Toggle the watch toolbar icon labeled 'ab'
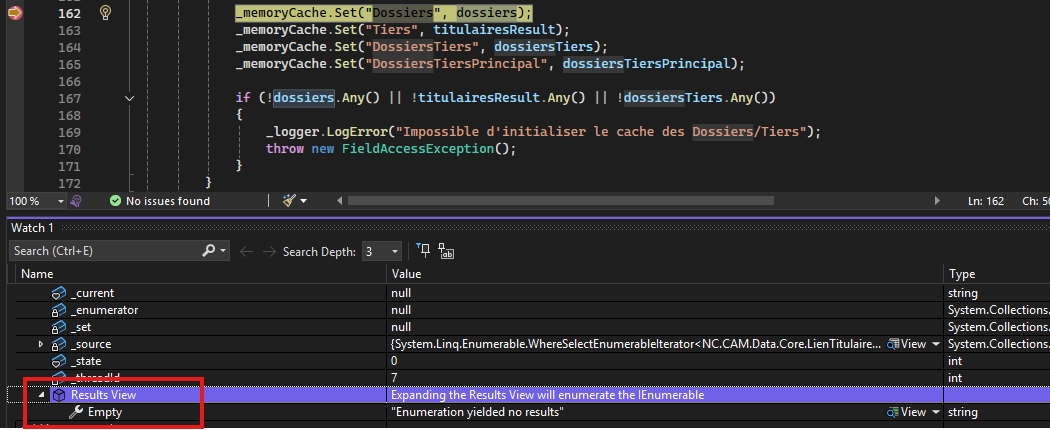 coord(446,251)
